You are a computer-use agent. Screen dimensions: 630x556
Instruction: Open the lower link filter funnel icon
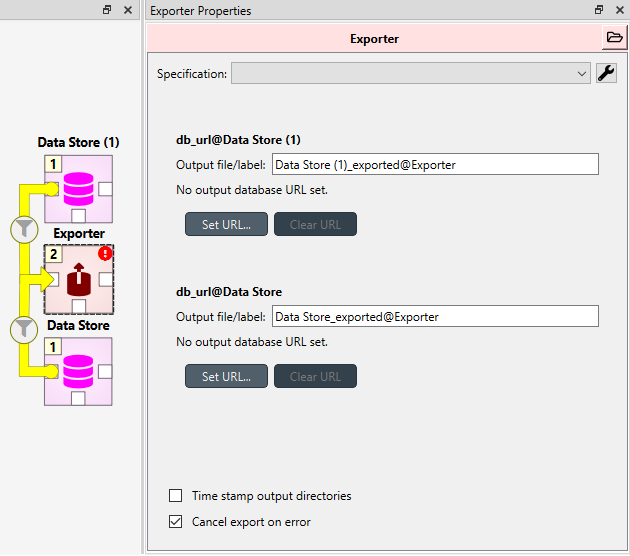[x=24, y=329]
